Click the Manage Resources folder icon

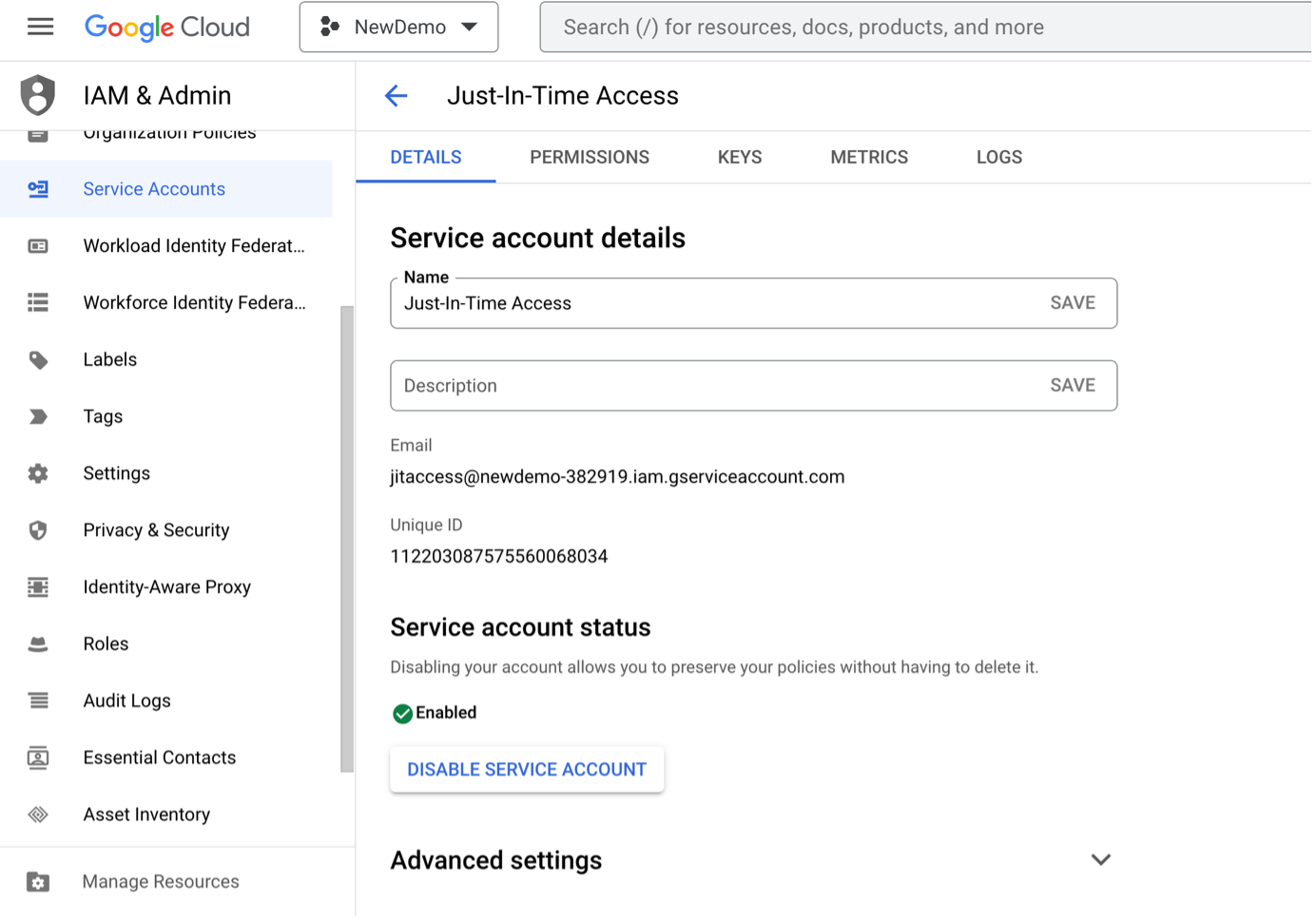(x=38, y=882)
